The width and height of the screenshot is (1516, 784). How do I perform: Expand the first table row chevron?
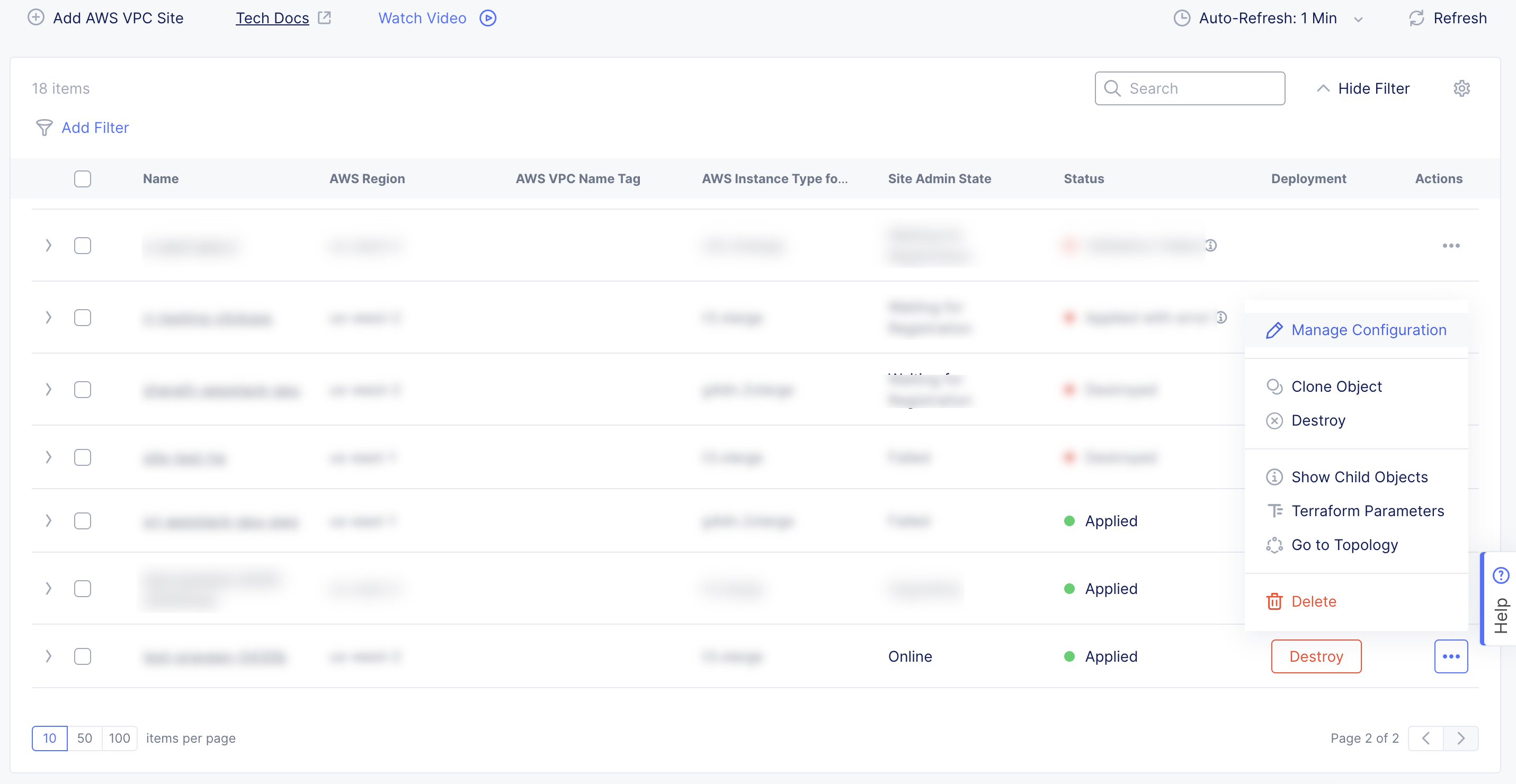(x=48, y=245)
